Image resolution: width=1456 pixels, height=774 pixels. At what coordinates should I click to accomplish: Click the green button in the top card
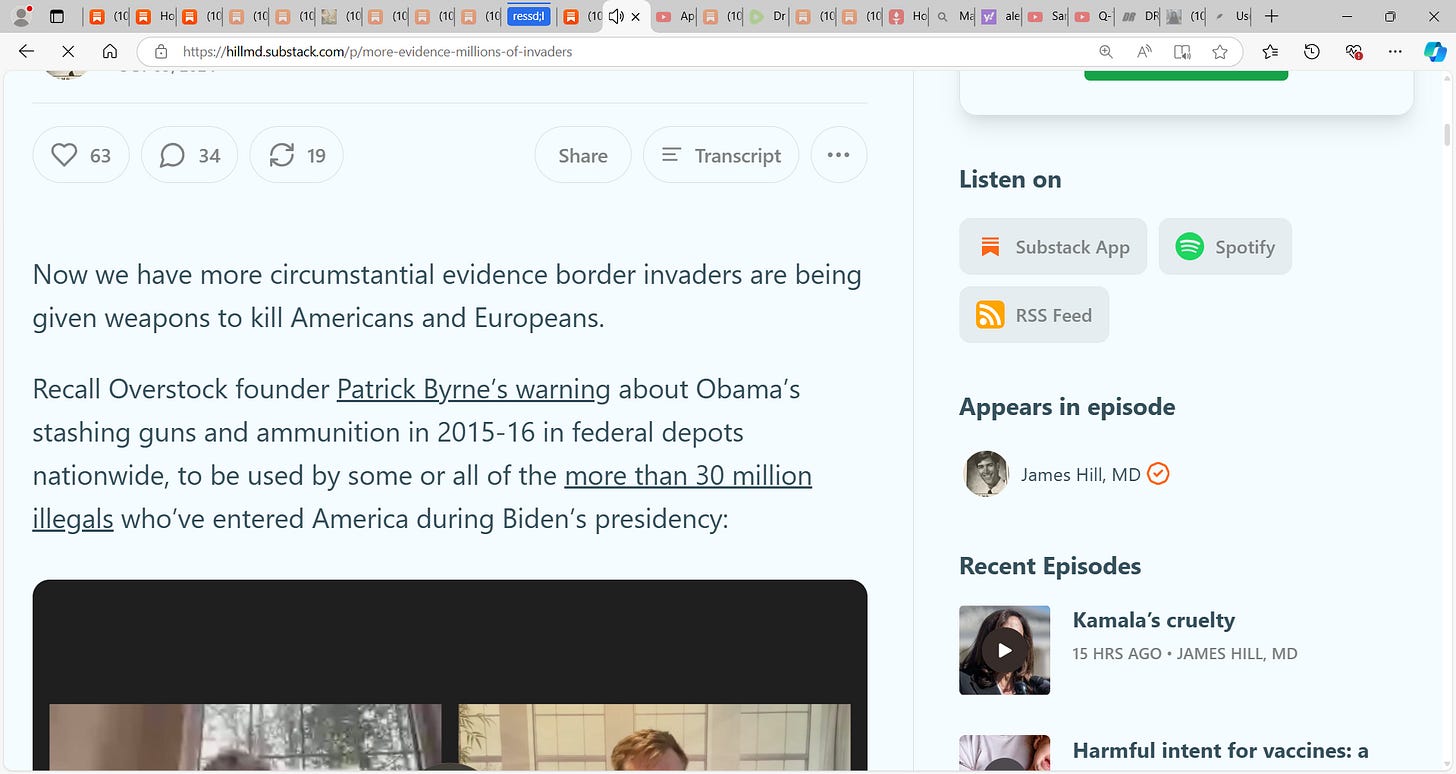(1186, 75)
